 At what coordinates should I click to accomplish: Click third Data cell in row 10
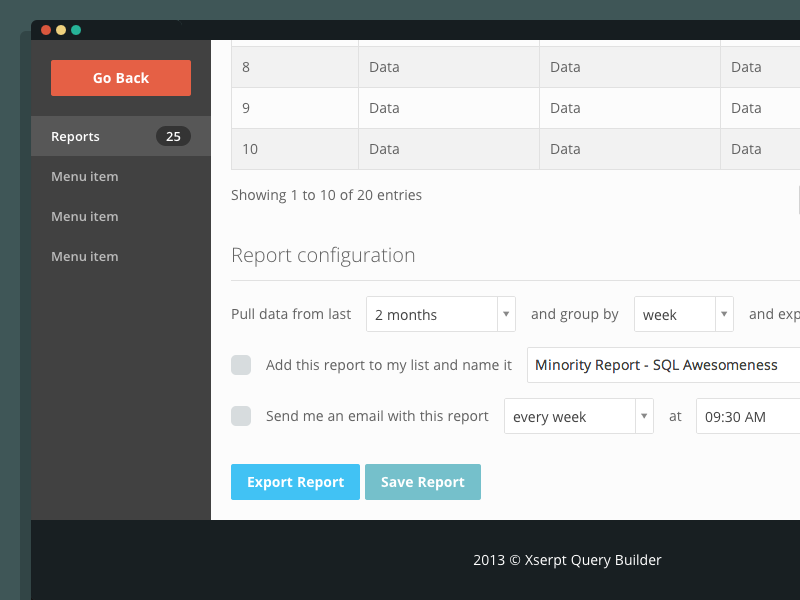point(760,149)
